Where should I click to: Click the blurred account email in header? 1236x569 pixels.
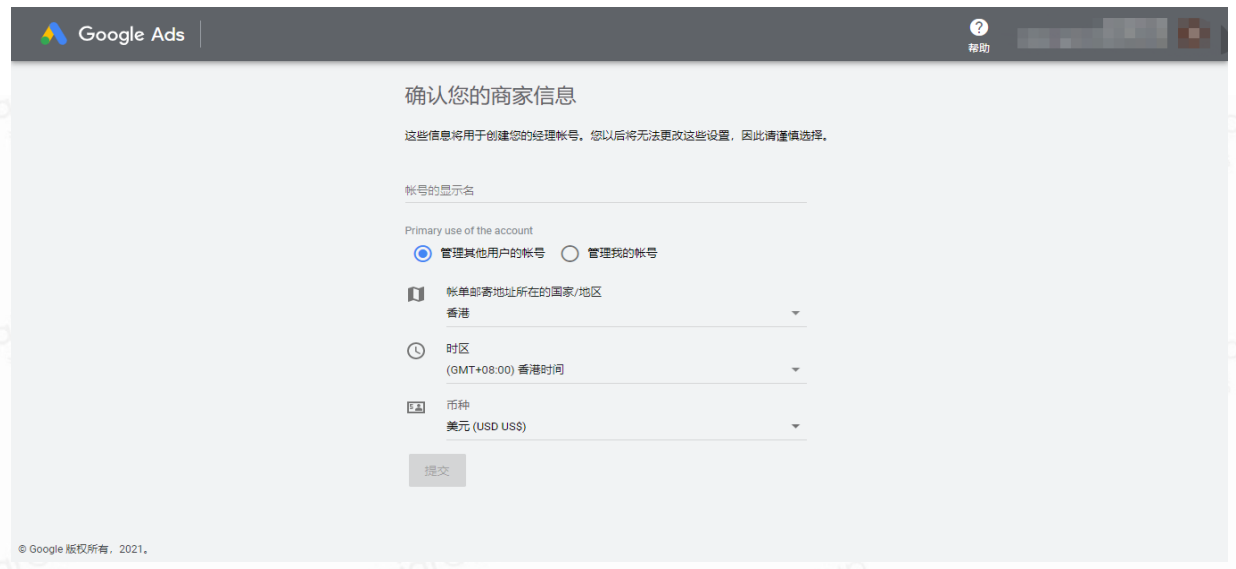(1091, 34)
